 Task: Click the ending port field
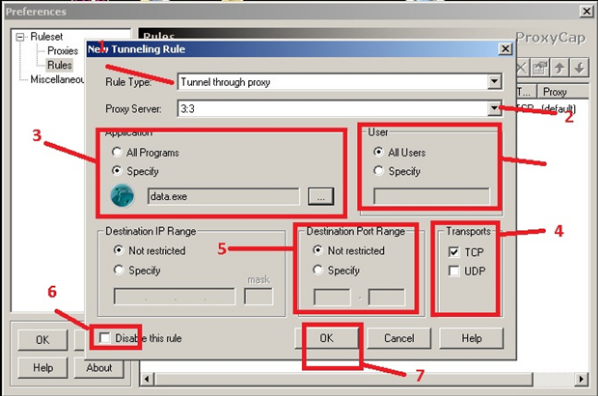386,297
